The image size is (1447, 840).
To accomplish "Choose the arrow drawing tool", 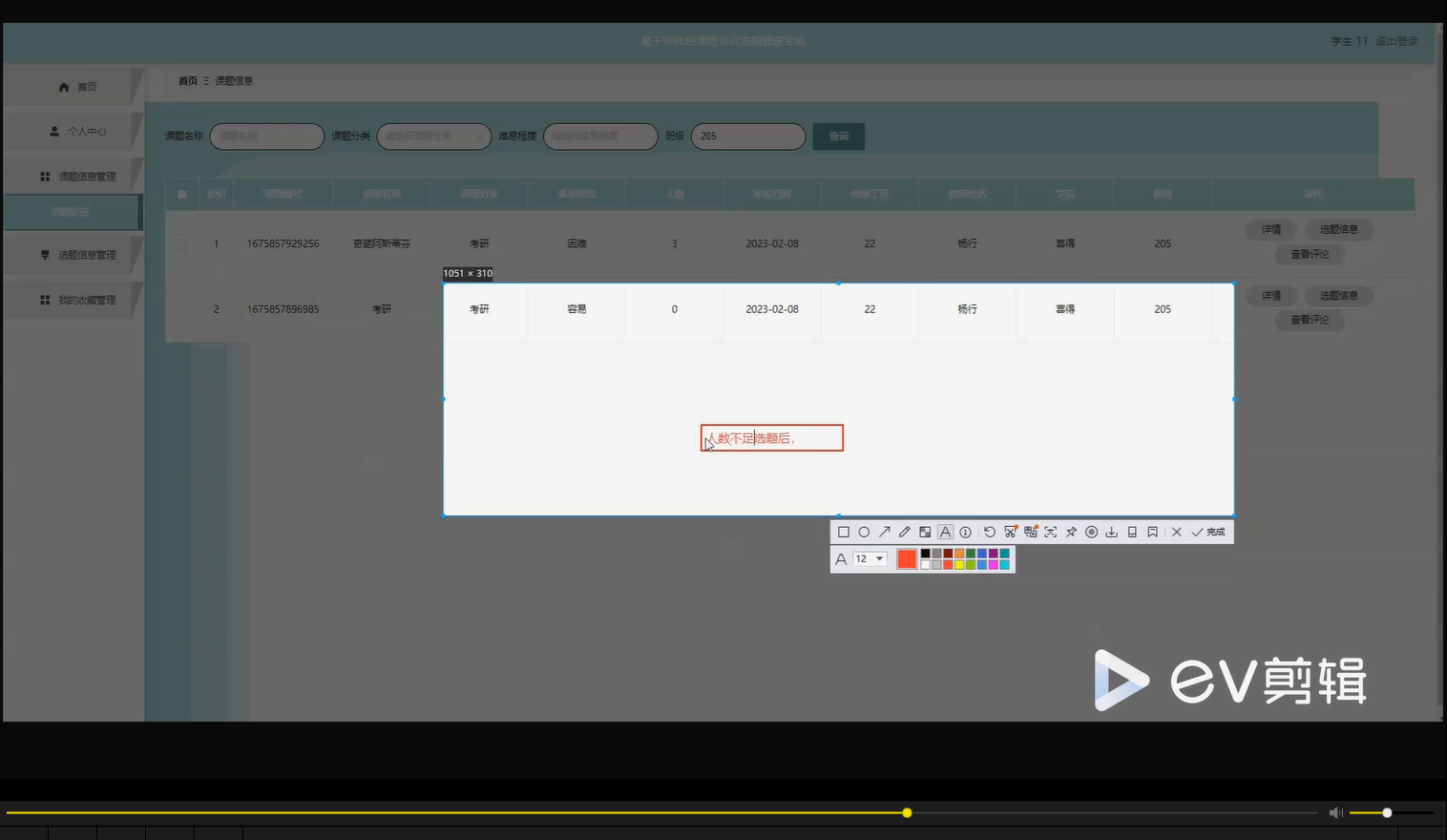I will click(885, 532).
